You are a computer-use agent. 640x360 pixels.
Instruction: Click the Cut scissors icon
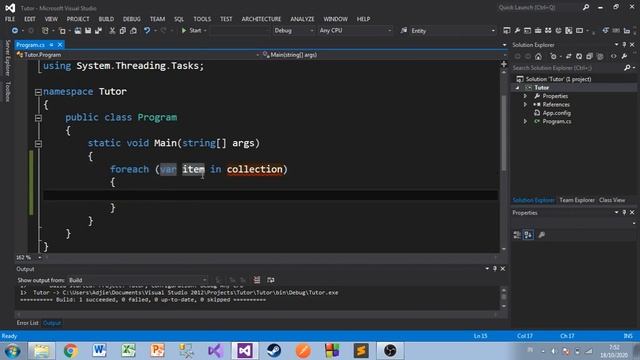[112, 31]
